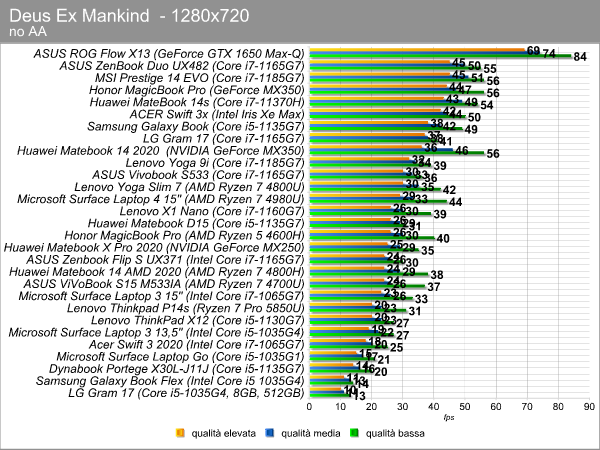Click the blue bar for Huawei Matebook 14 2020
The height and width of the screenshot is (450, 600).
tap(381, 151)
